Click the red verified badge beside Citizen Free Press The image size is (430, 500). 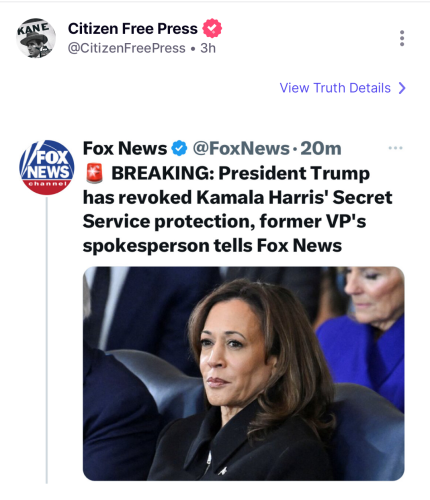(212, 28)
